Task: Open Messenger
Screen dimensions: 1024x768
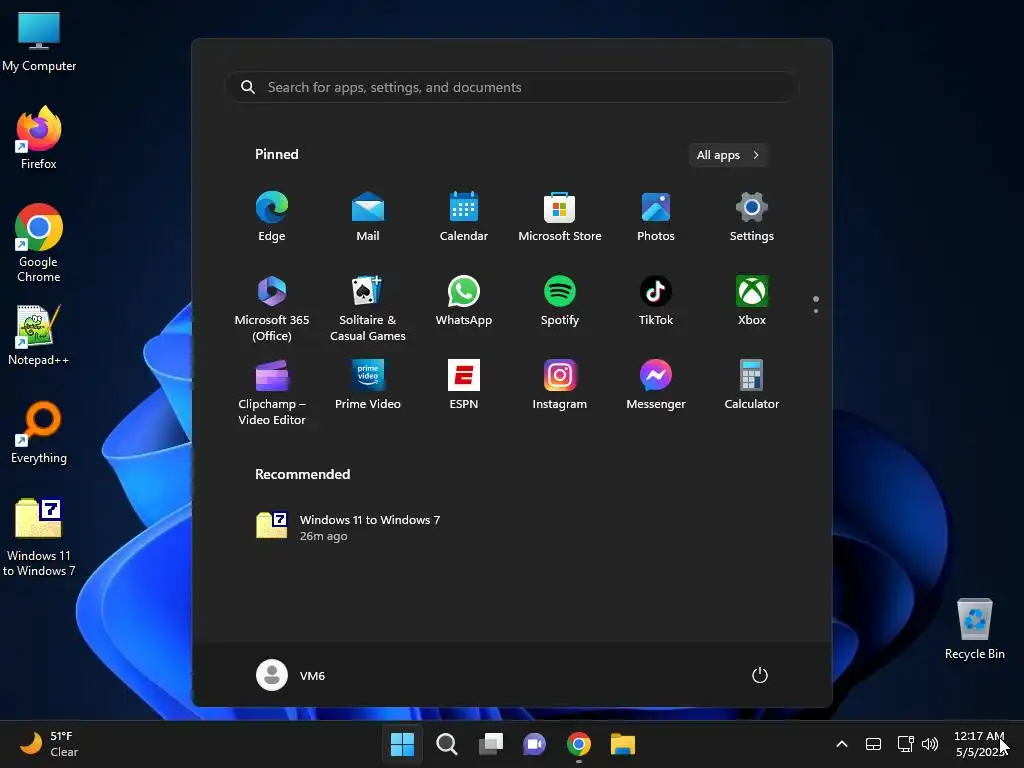Action: (x=656, y=385)
